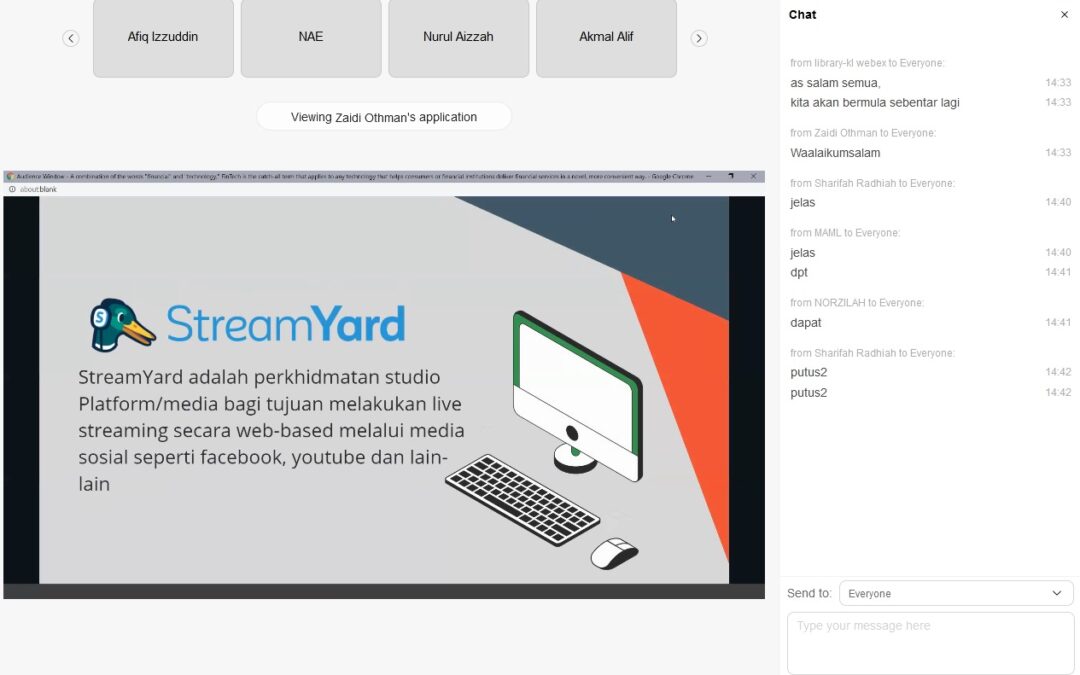Click the Send to label
This screenshot has width=1080, height=675.
[x=809, y=593]
